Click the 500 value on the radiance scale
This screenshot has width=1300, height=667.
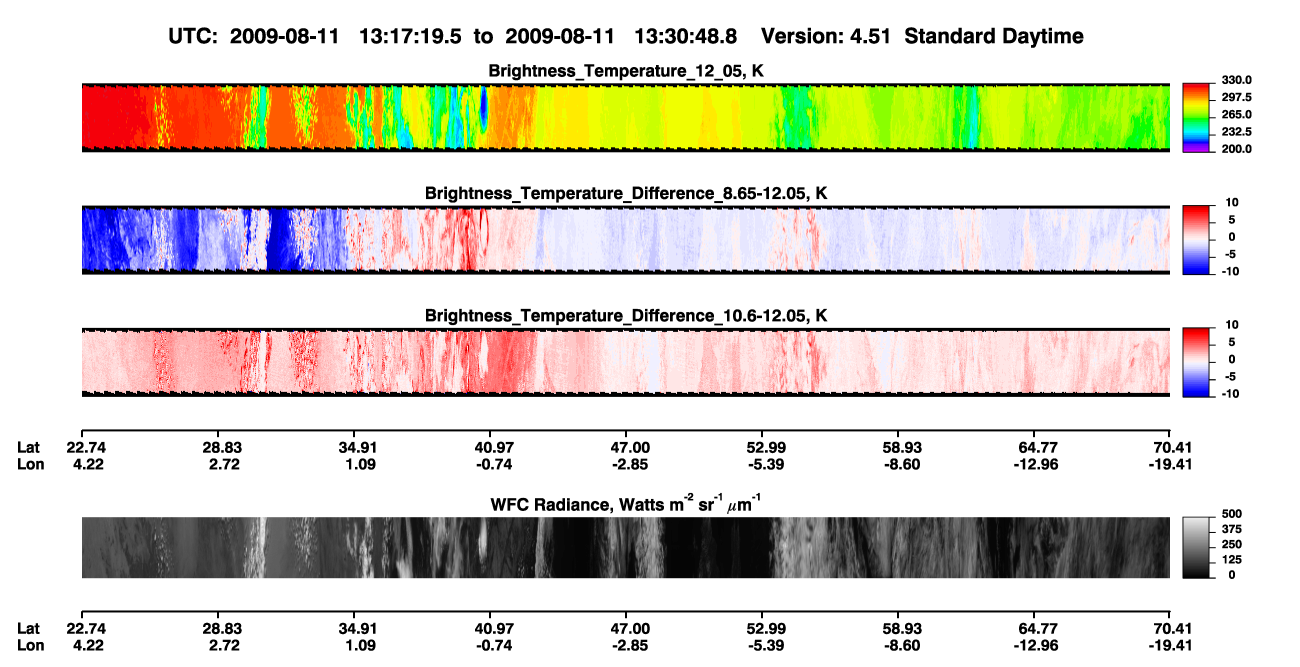click(x=1227, y=512)
